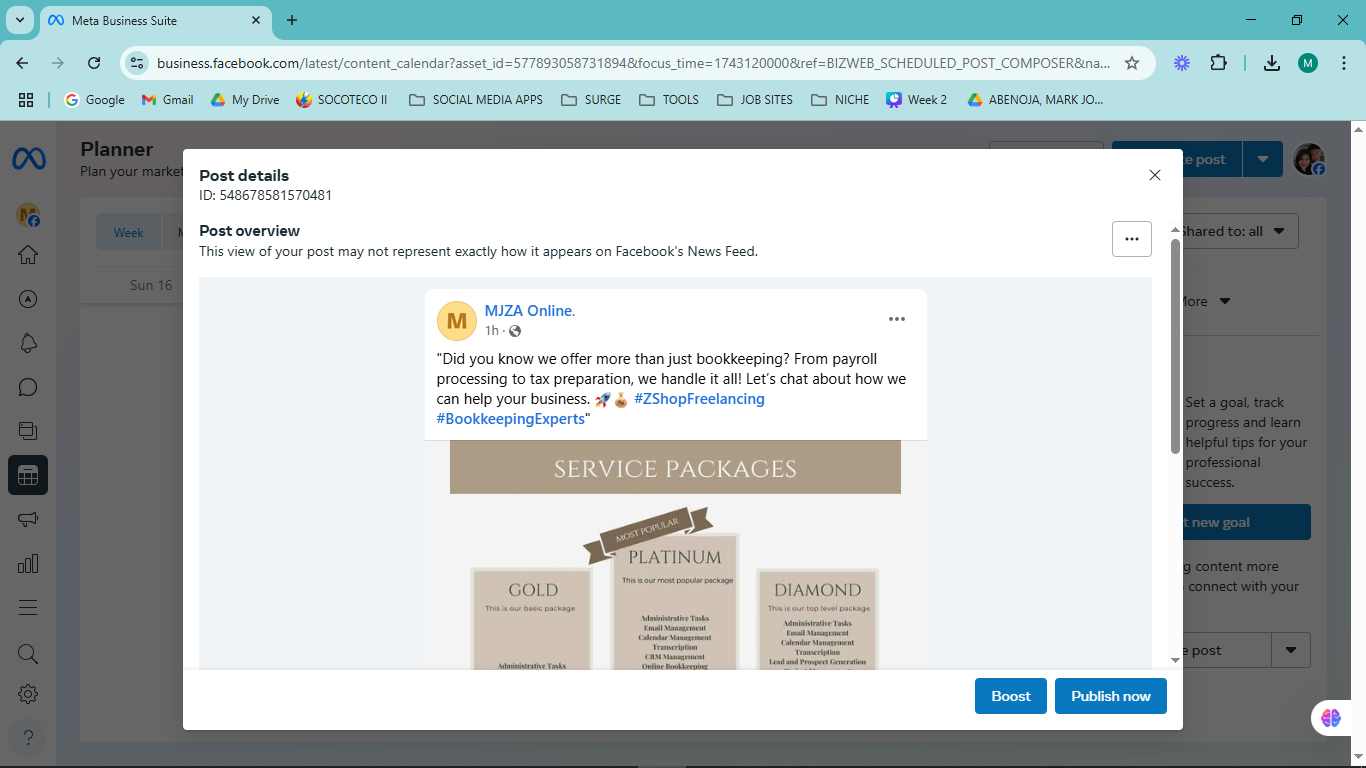Open the Home icon in sidebar

click(28, 255)
